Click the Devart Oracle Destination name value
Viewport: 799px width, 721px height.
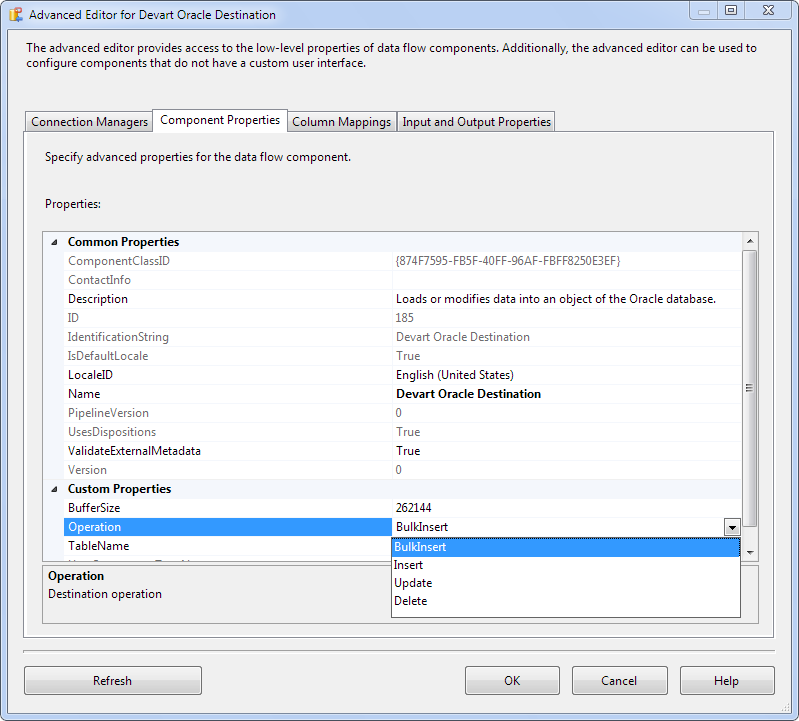click(468, 394)
